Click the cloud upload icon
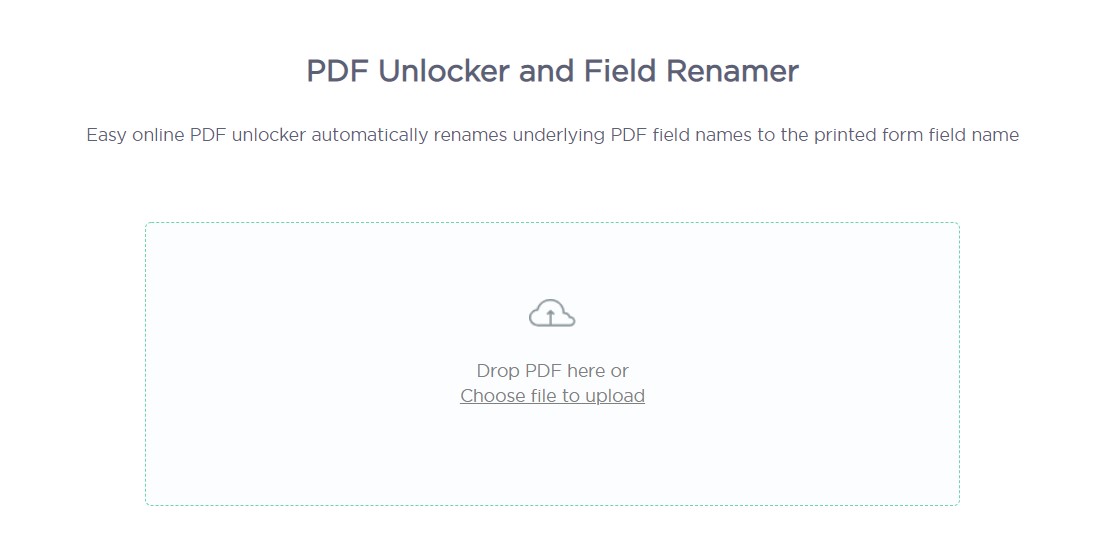 (552, 314)
